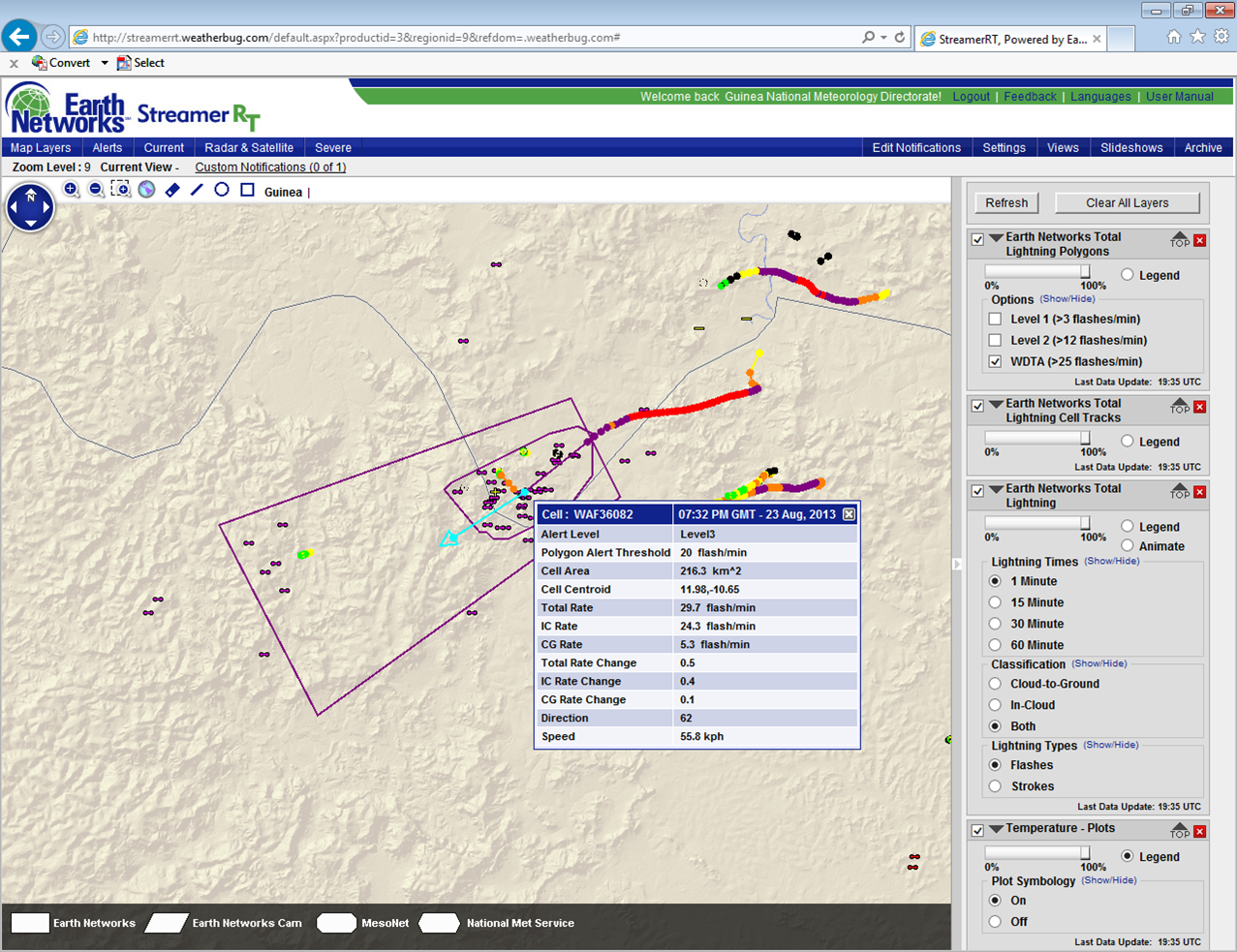Uncheck Temperature - Plots layer checkbox

click(977, 830)
